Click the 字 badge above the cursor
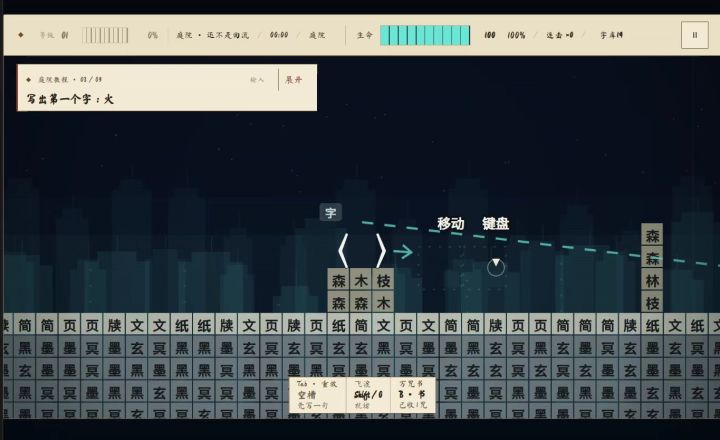 point(331,213)
